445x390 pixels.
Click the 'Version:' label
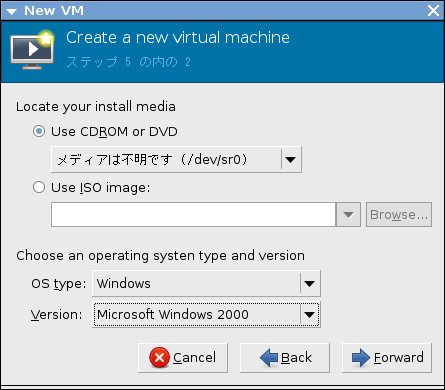(56, 315)
